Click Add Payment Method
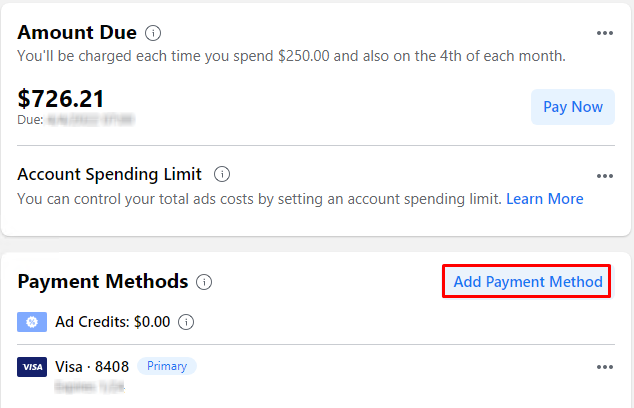The width and height of the screenshot is (634, 408). pos(527,281)
